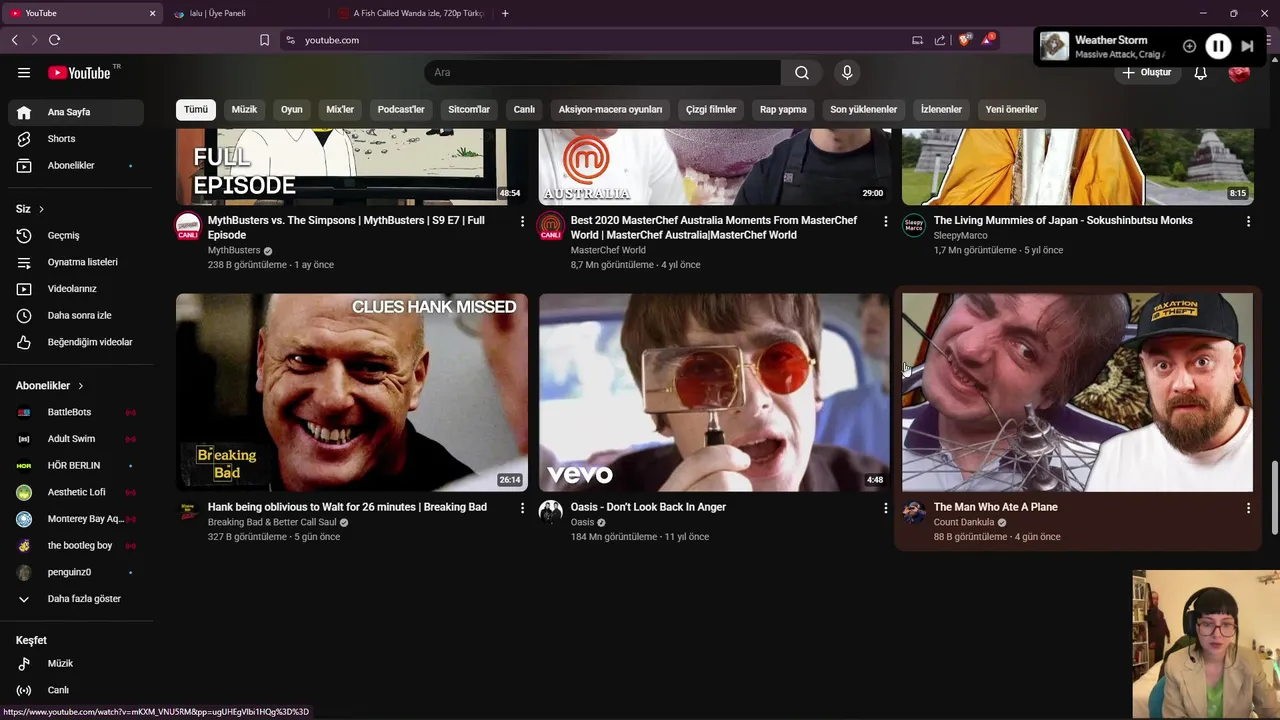Screen dimensions: 1280x720
Task: Open Aesthetic Lofi subscription channel
Action: 75,492
